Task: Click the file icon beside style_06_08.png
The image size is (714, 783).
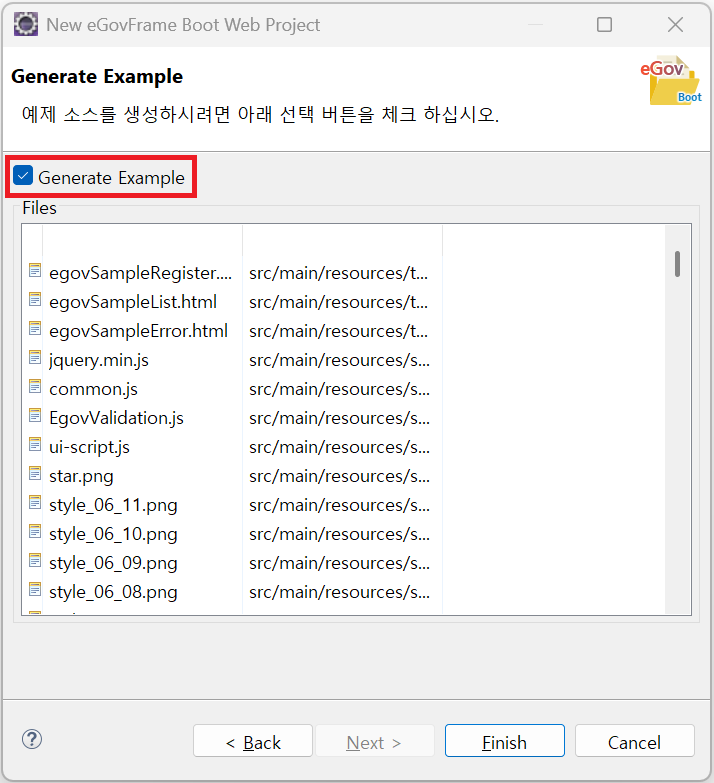Action: tap(35, 589)
